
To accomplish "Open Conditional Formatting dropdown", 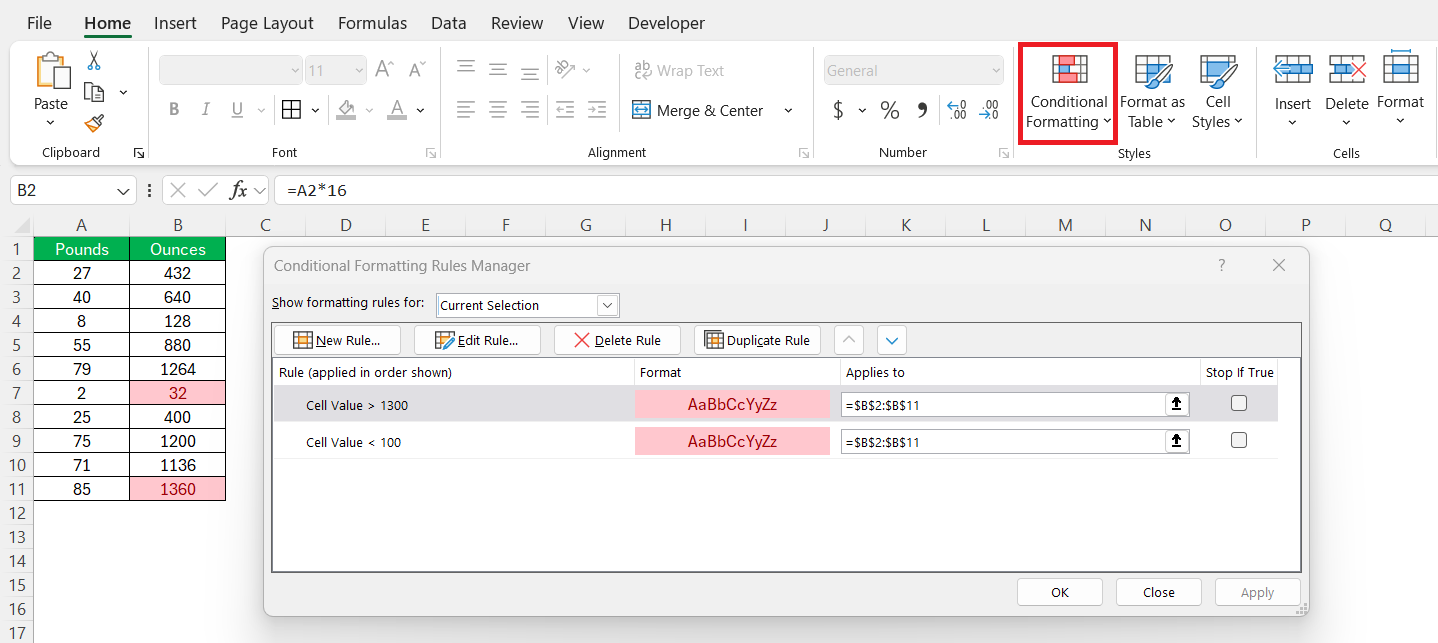I will tap(1068, 95).
